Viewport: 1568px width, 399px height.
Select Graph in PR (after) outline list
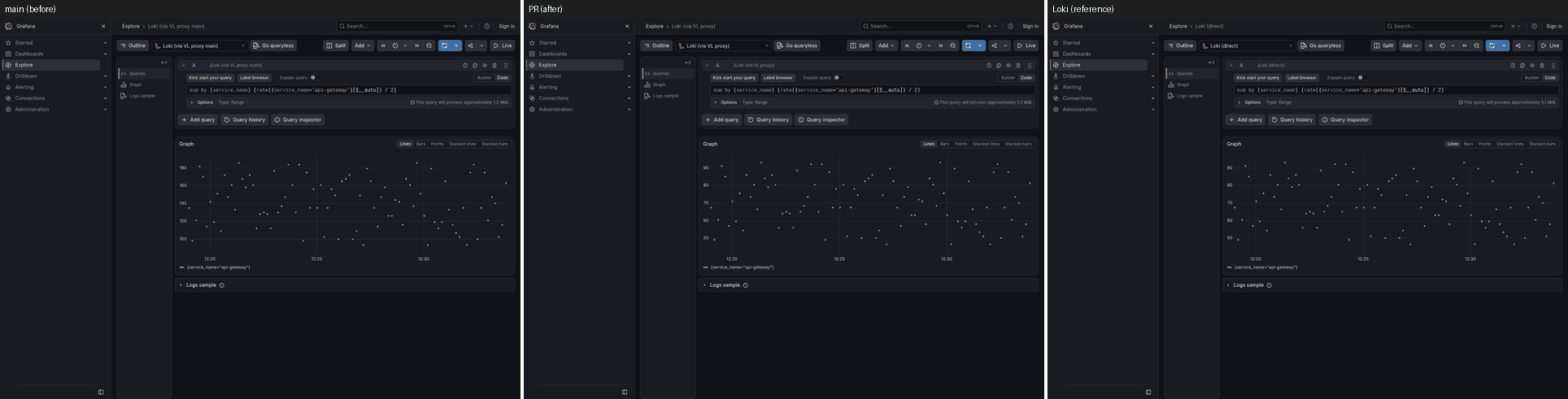(659, 85)
